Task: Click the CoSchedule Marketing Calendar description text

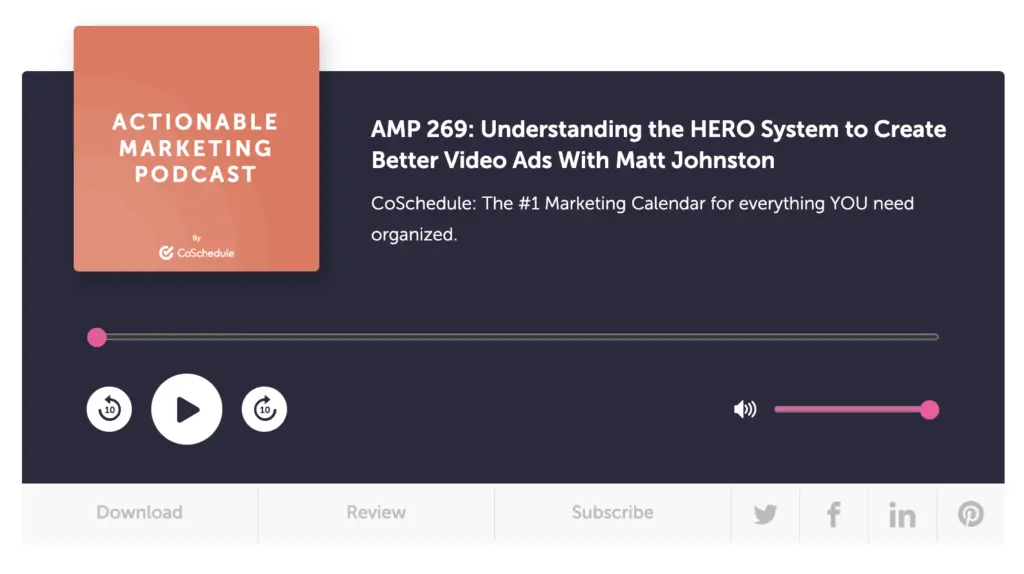Action: point(642,219)
